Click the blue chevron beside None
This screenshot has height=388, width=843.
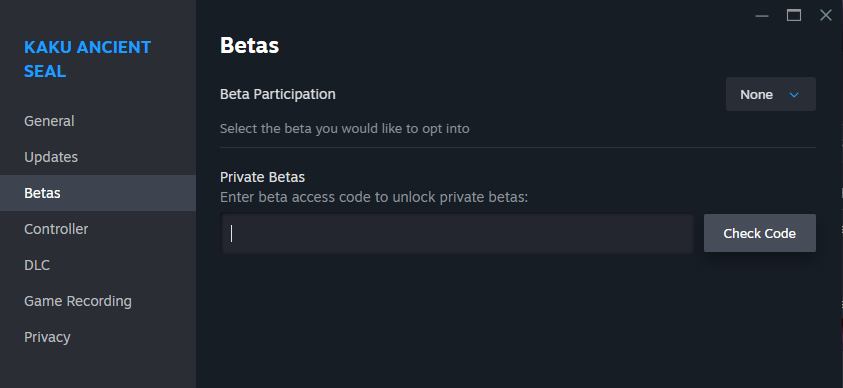coord(794,95)
